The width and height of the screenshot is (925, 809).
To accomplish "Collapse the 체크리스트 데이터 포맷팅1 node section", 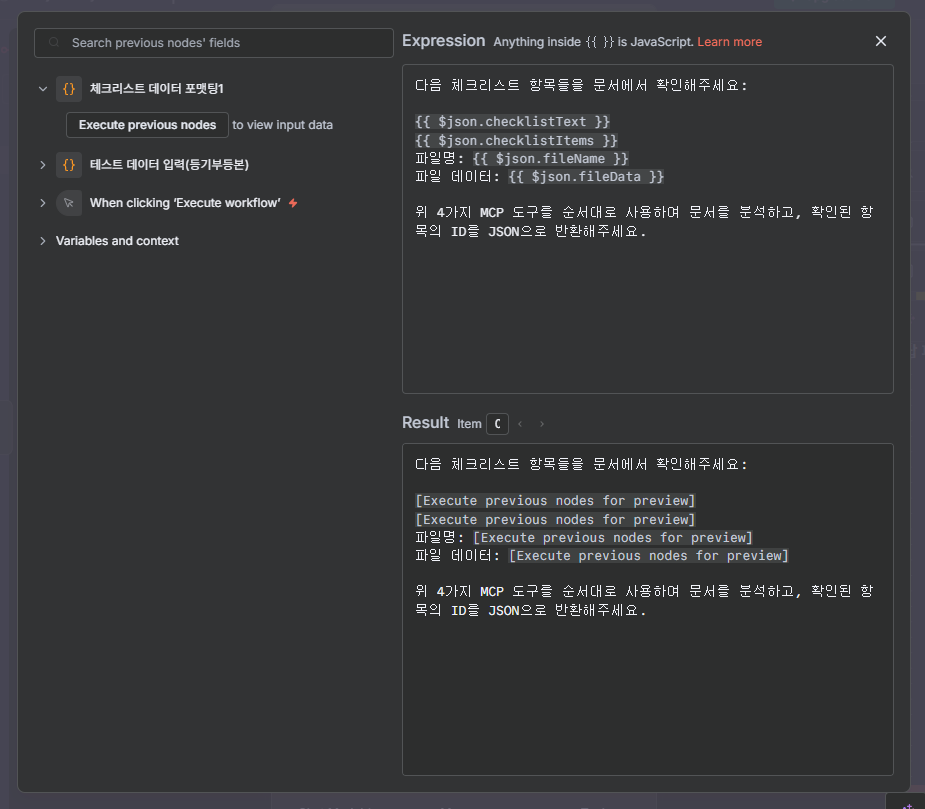I will pos(43,89).
